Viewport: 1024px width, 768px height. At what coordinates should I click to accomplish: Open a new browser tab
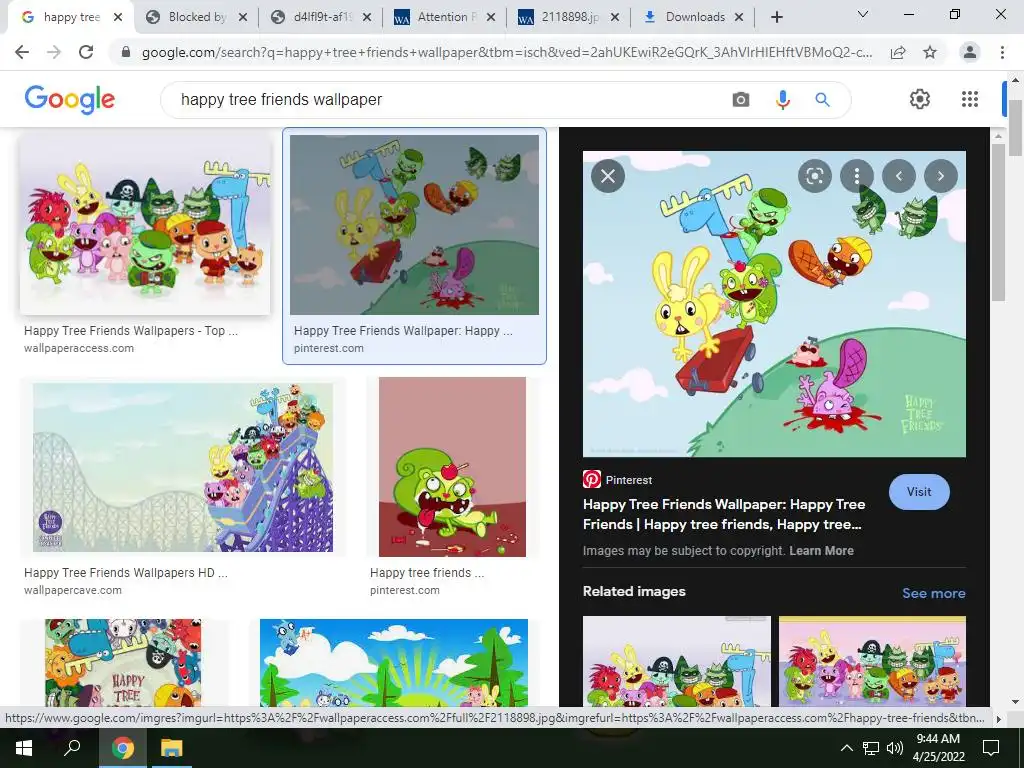pos(776,18)
